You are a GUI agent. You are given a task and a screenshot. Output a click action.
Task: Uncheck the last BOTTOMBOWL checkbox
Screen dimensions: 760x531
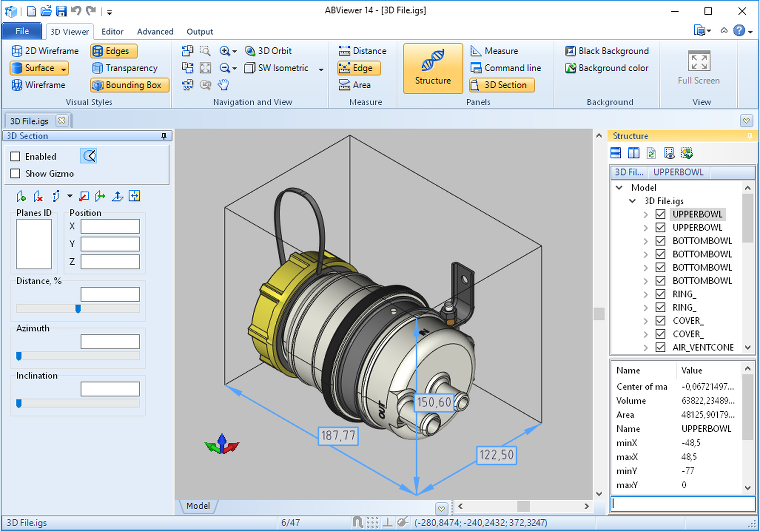[x=660, y=281]
